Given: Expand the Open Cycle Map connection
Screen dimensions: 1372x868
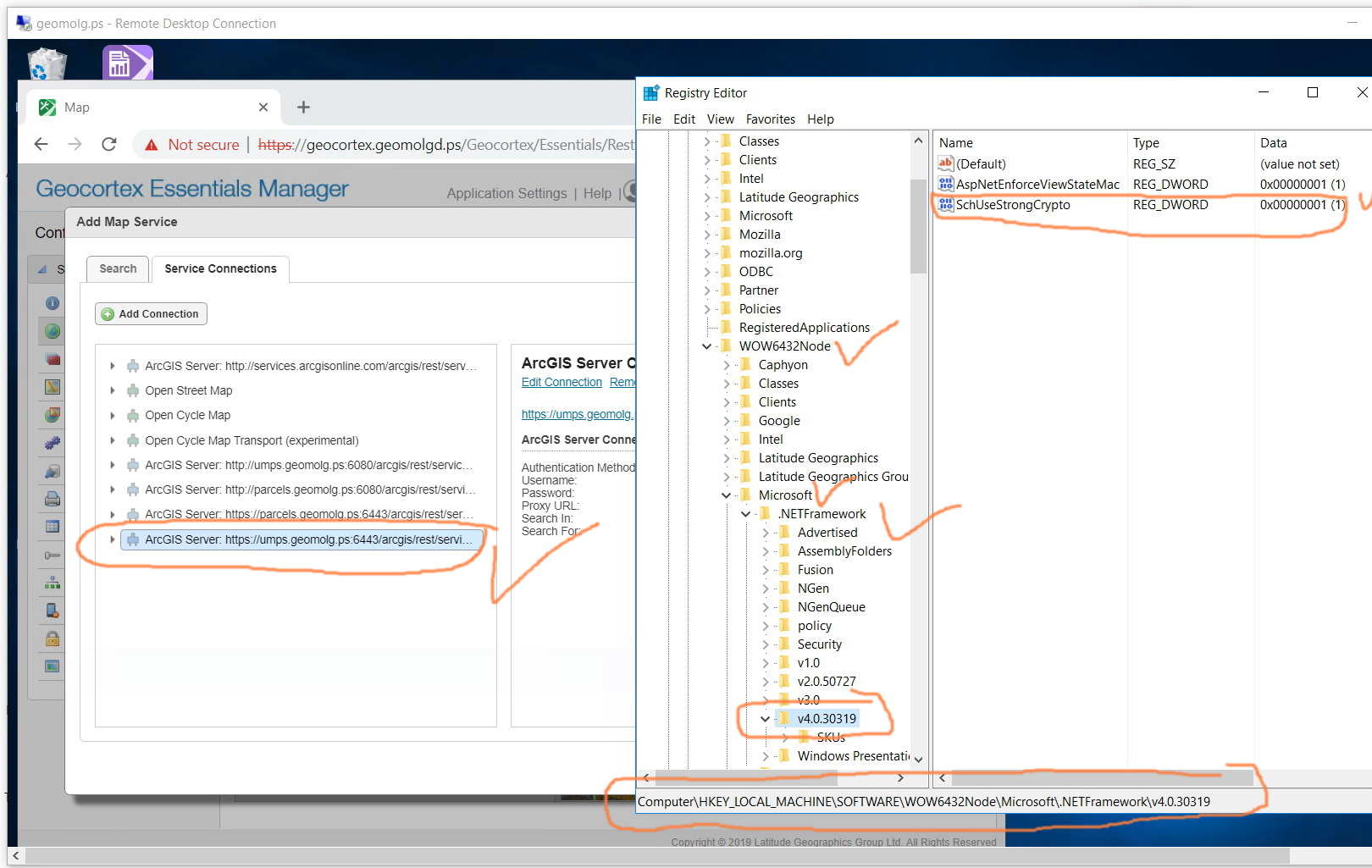Looking at the screenshot, I should click(x=112, y=415).
